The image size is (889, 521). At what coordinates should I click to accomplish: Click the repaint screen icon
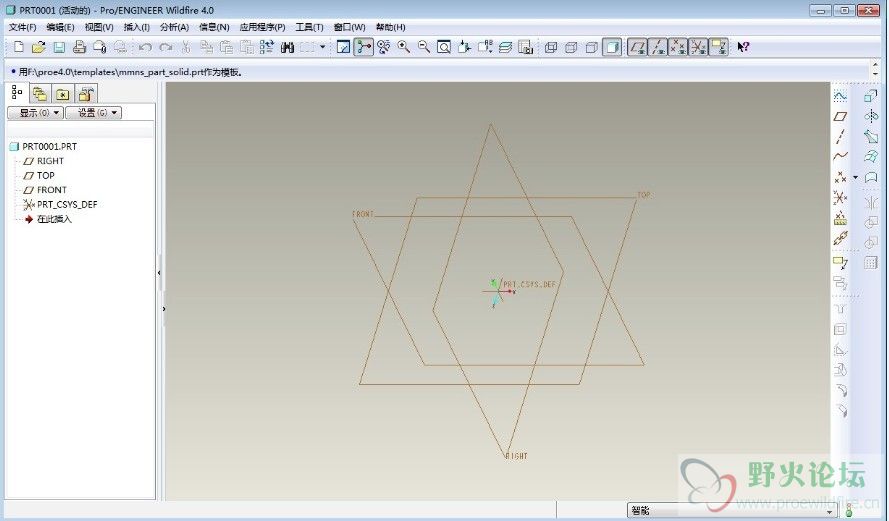pos(343,47)
